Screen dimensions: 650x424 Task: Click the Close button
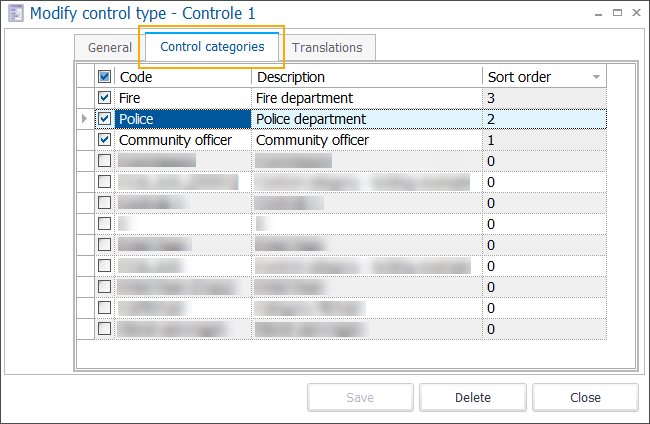[585, 397]
